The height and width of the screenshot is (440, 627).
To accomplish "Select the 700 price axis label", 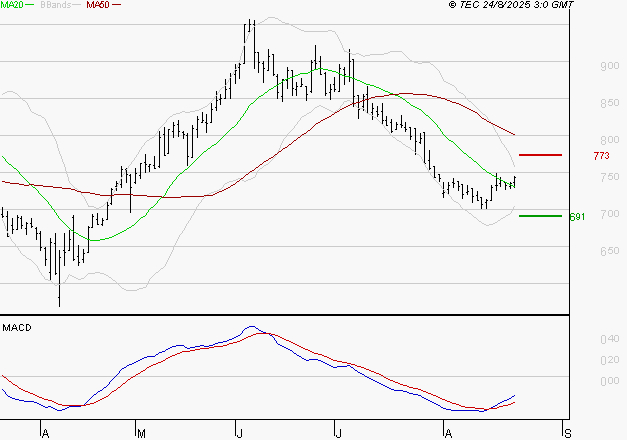I will (580, 214).
